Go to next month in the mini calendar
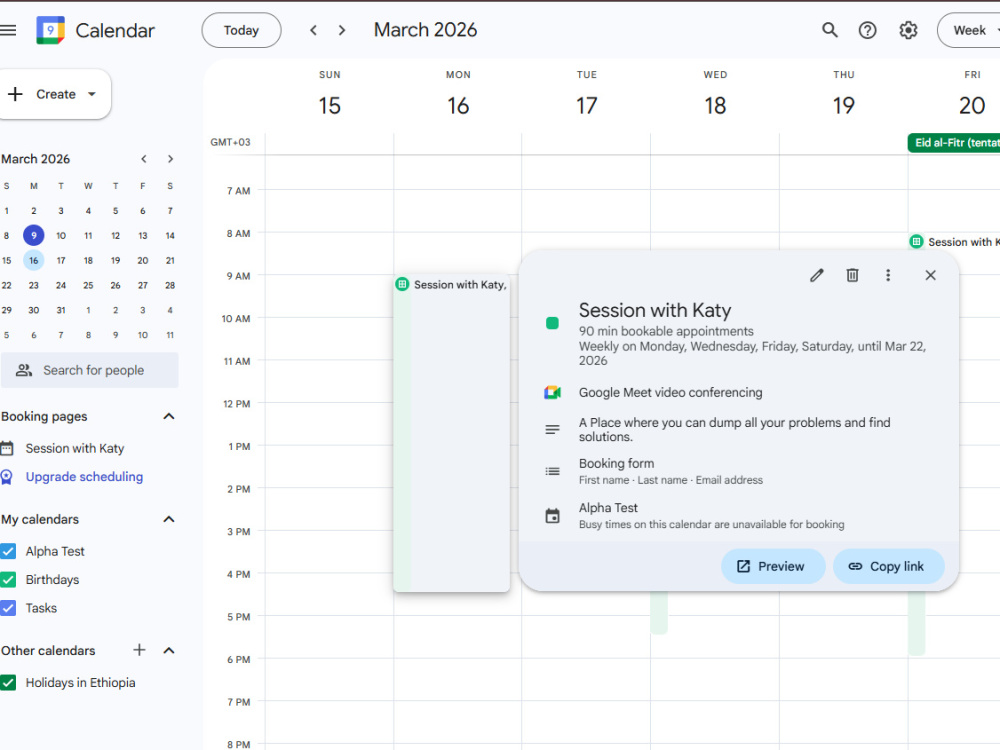1000x750 pixels. (x=170, y=159)
